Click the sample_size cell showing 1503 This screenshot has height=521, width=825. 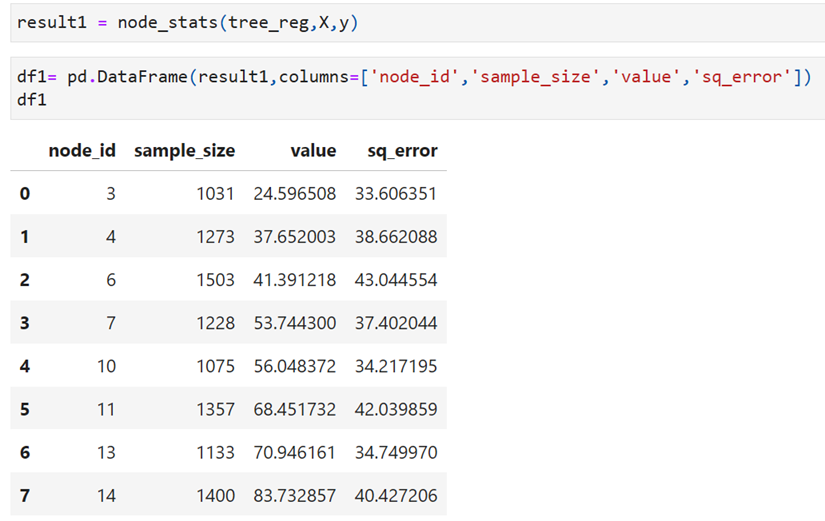click(x=215, y=280)
